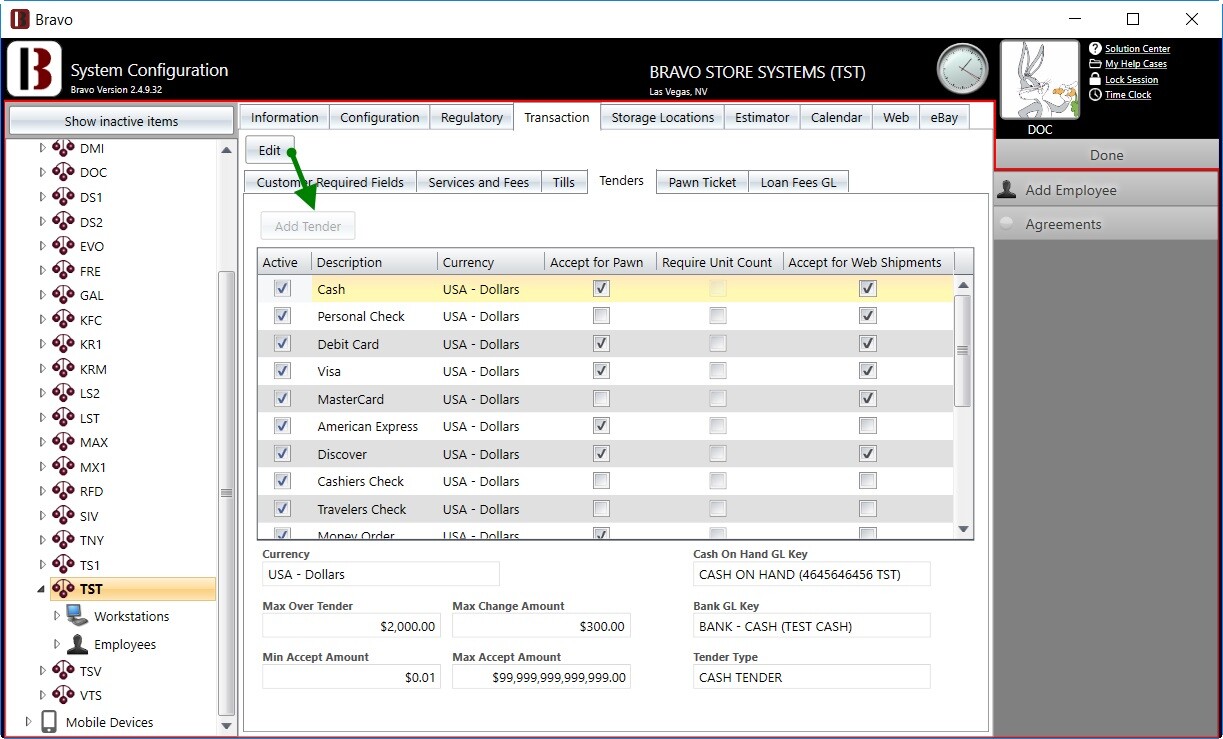Click the Lock Session padlock icon
Viewport: 1223px width, 739px height.
coord(1095,79)
